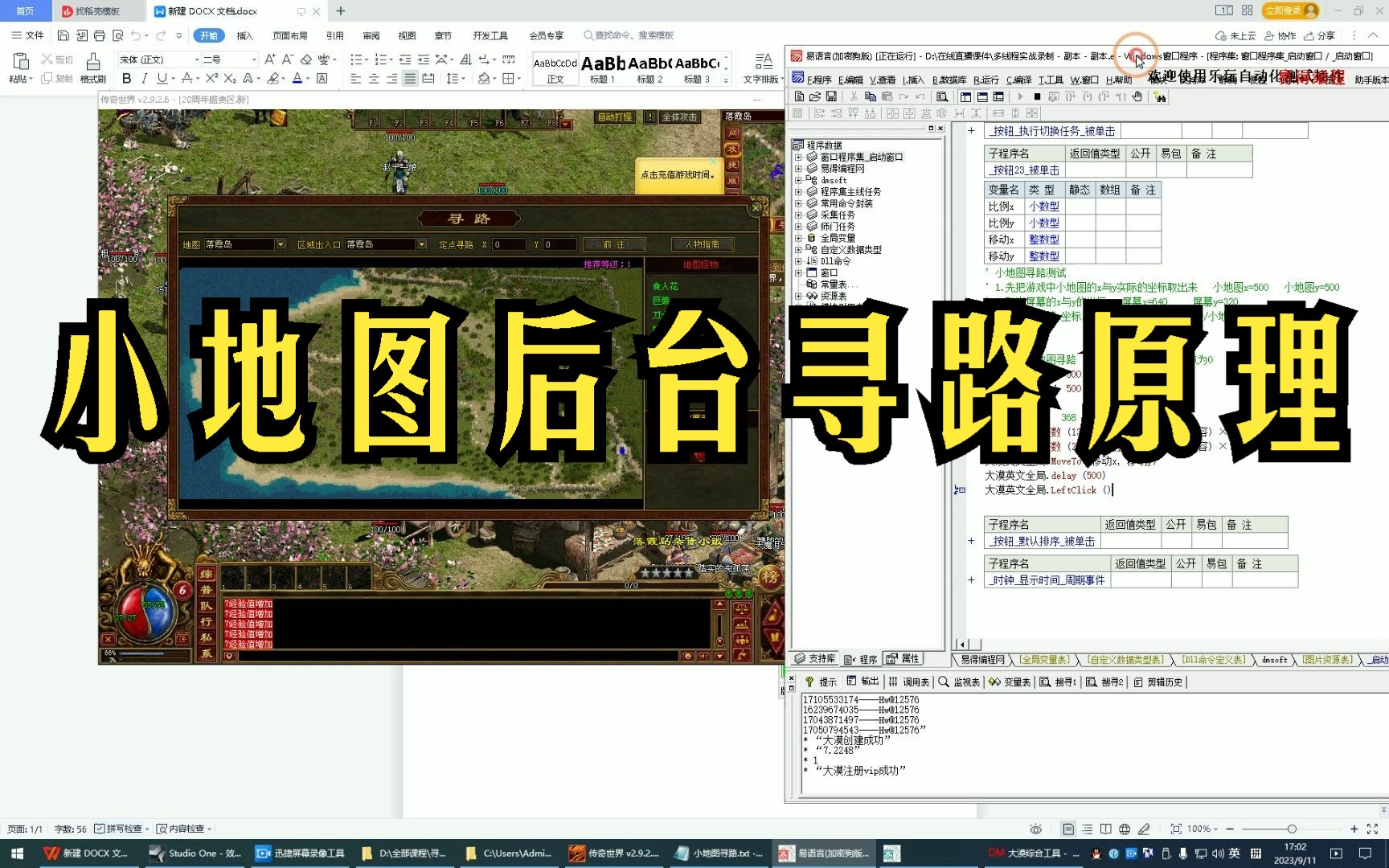The image size is (1389, 868).
Task: Click the X coordinate field in 寻路
Action: coord(509,244)
